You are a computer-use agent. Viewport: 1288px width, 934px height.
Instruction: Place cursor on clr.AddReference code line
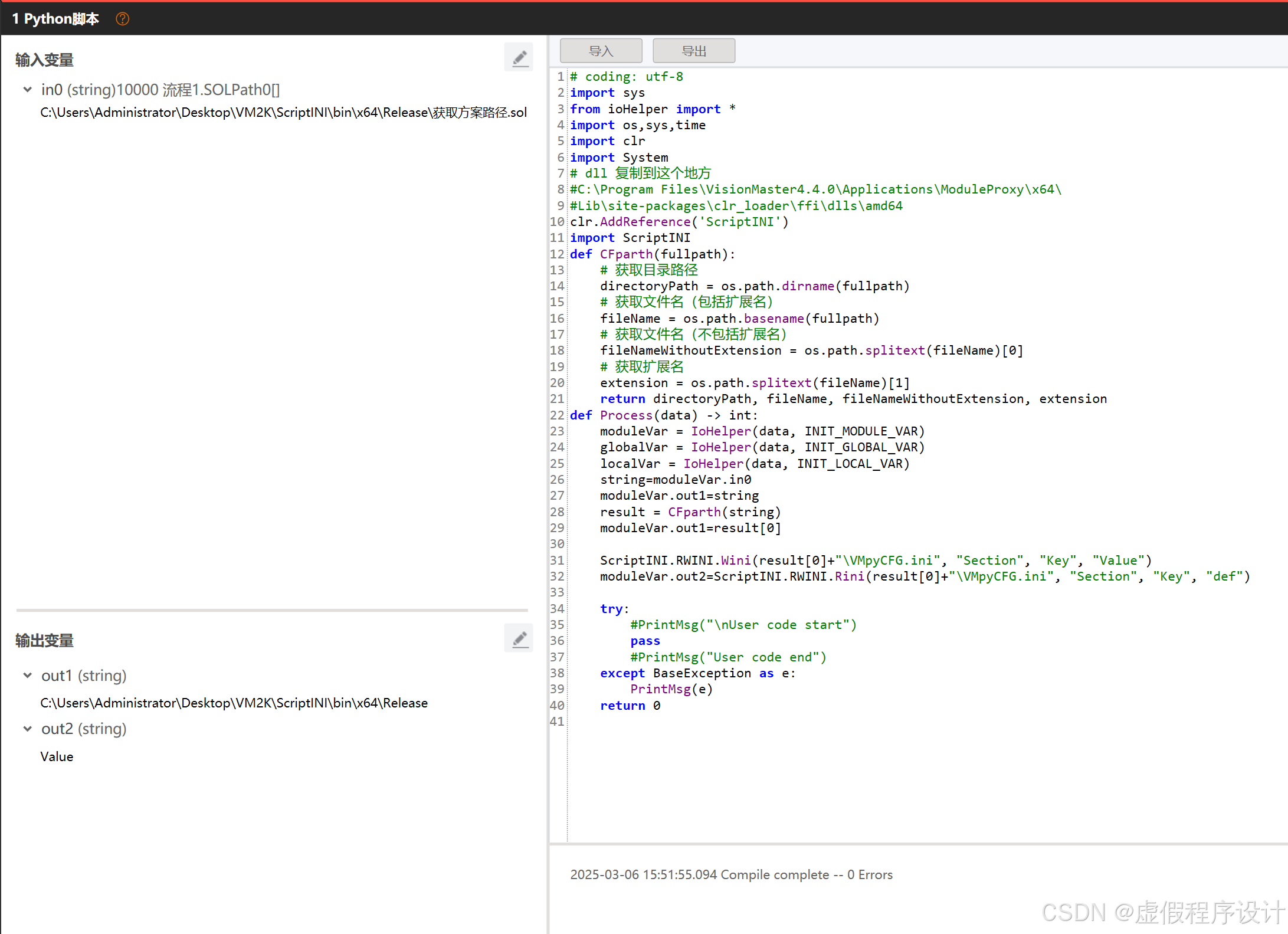tap(679, 222)
